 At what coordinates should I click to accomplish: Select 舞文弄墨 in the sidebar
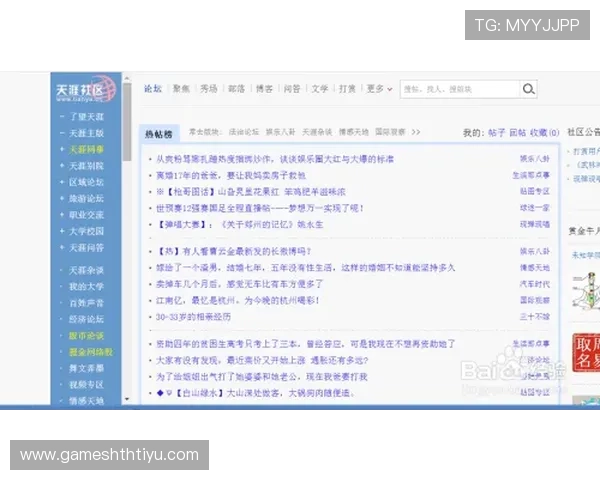86,368
